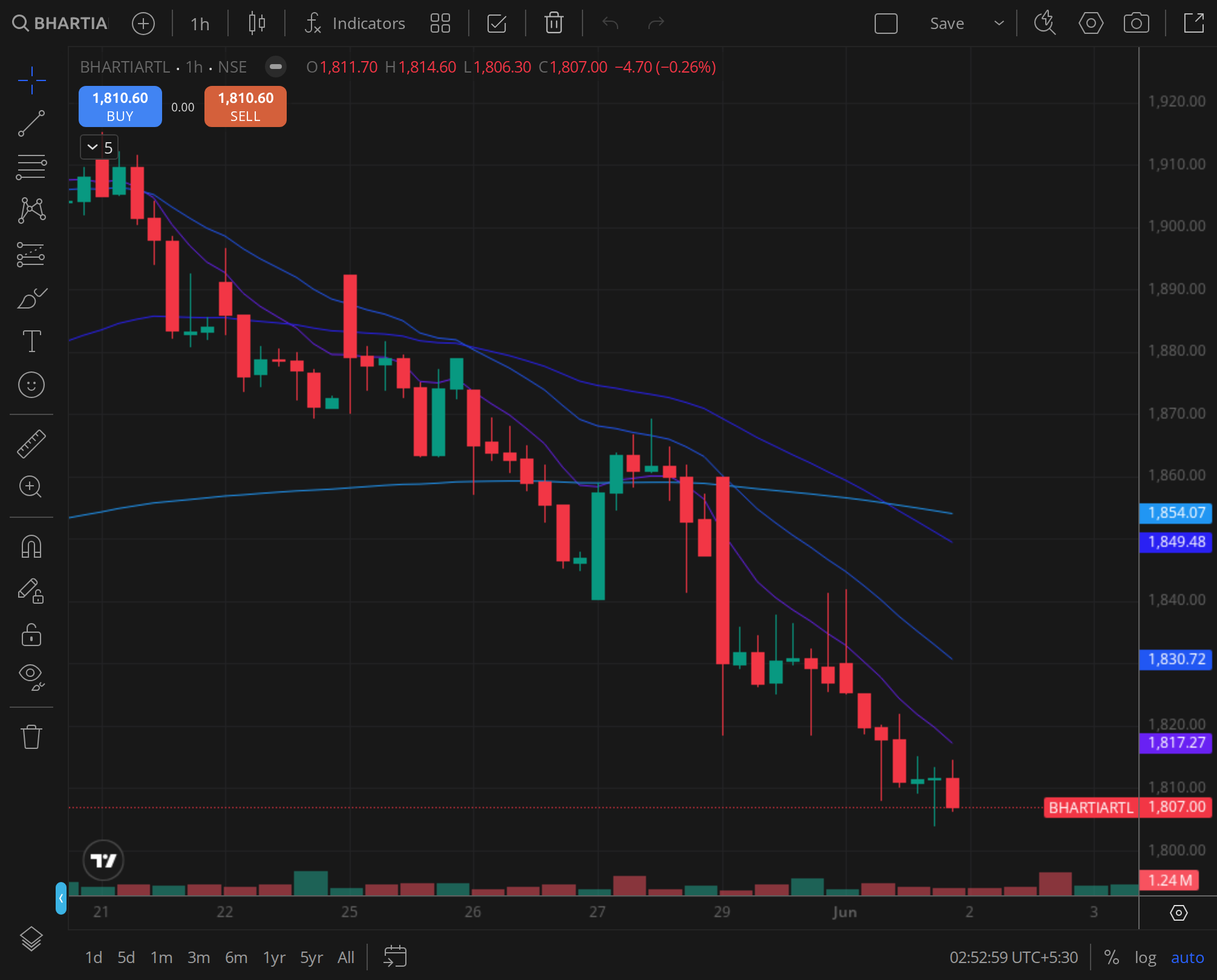Viewport: 1217px width, 980px height.
Task: Click the top toolbar trash icon
Action: point(554,24)
